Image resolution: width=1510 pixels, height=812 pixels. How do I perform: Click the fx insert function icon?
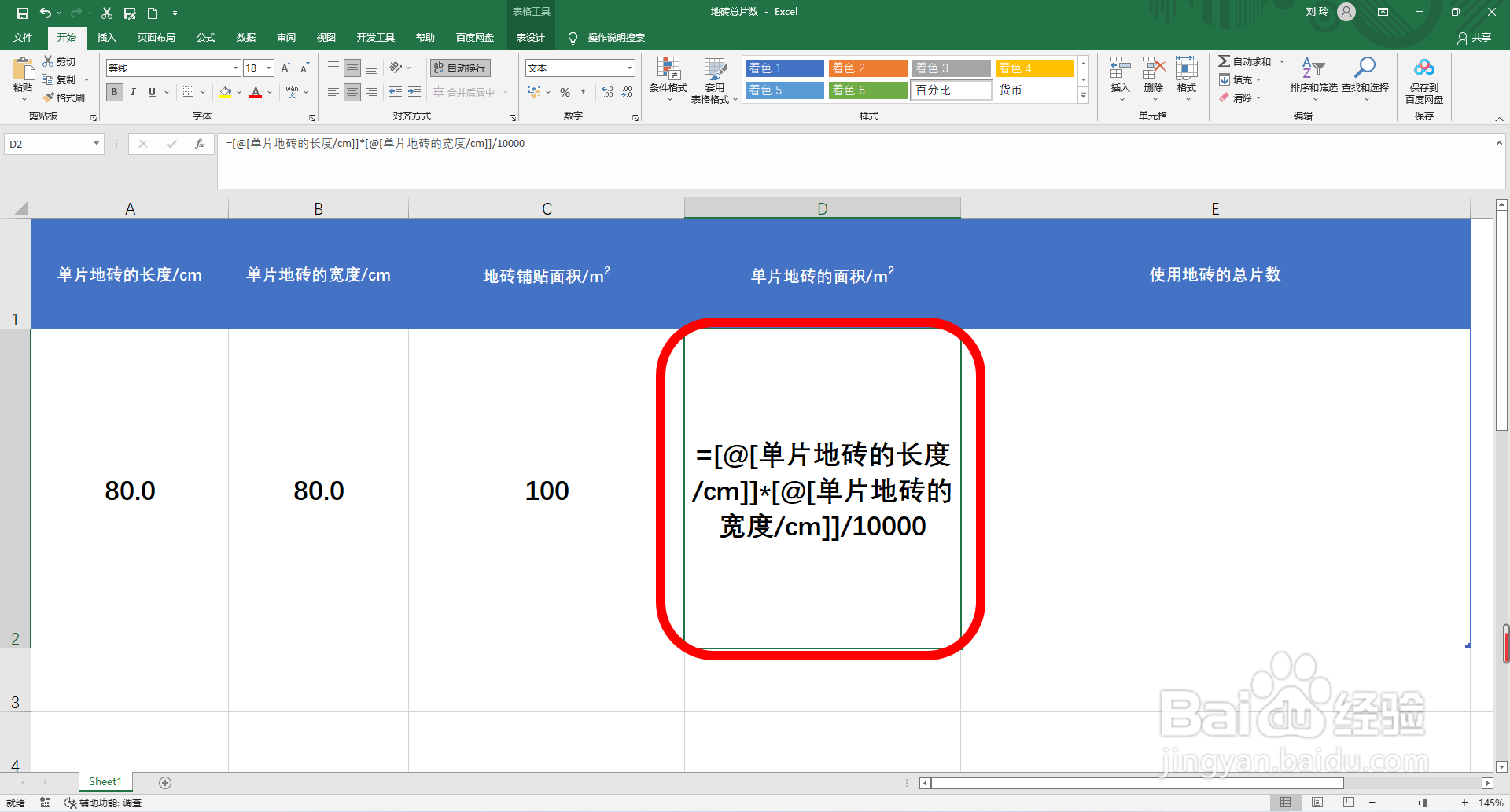click(x=200, y=144)
